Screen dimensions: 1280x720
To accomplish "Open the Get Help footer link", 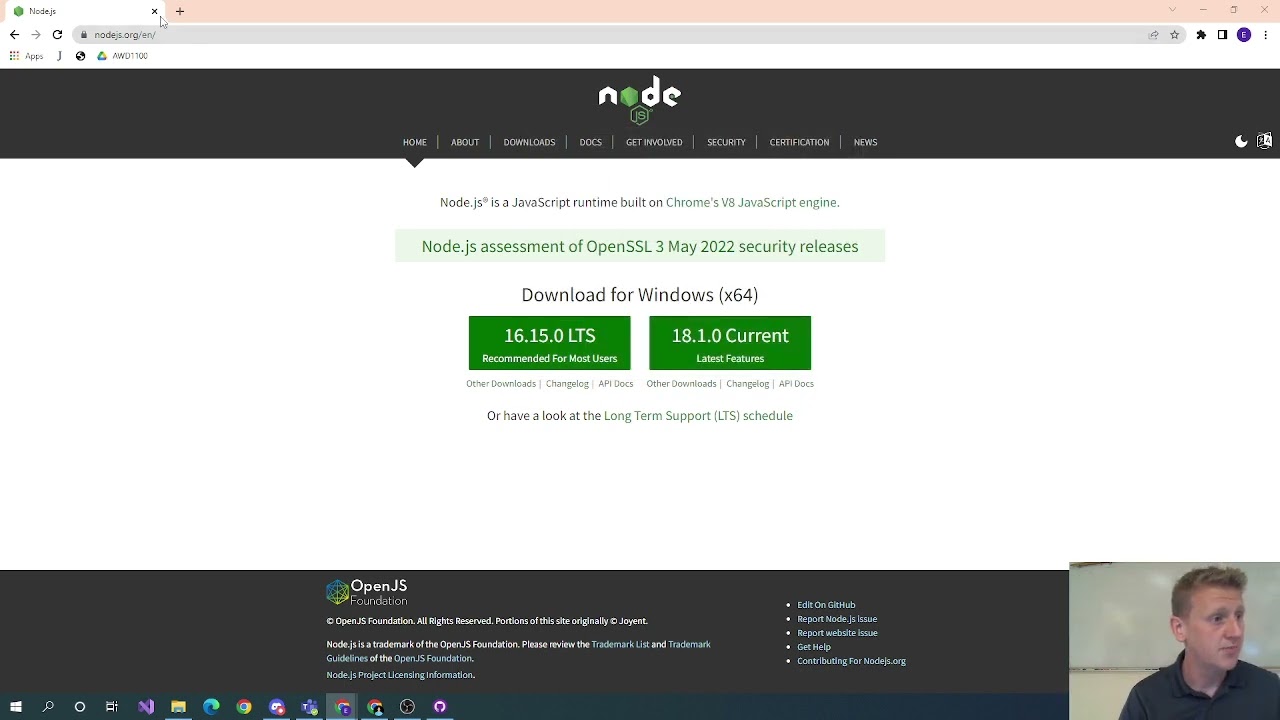I will coord(814,647).
